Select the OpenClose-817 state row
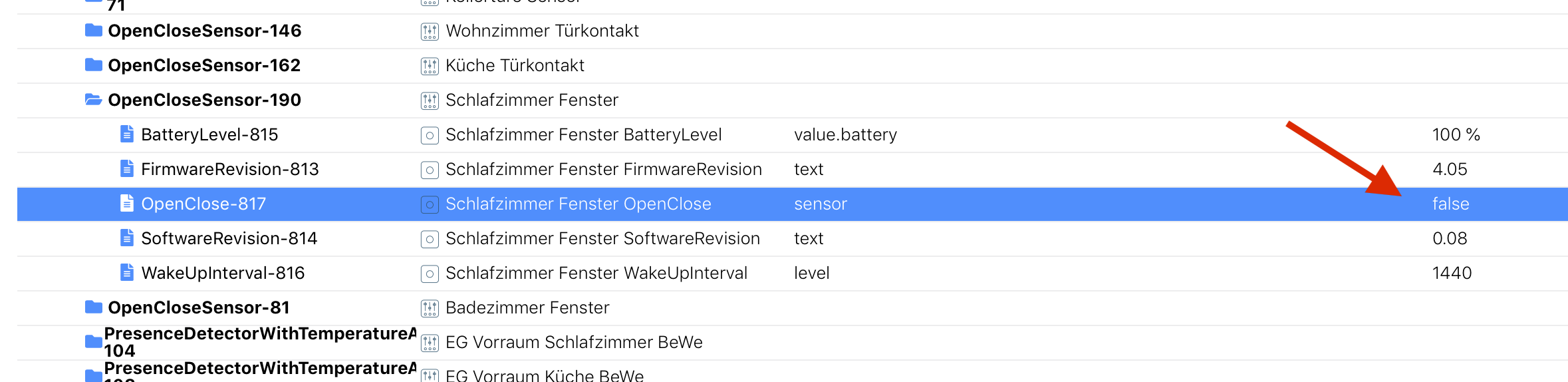The height and width of the screenshot is (382, 1568). pyautogui.click(x=203, y=204)
